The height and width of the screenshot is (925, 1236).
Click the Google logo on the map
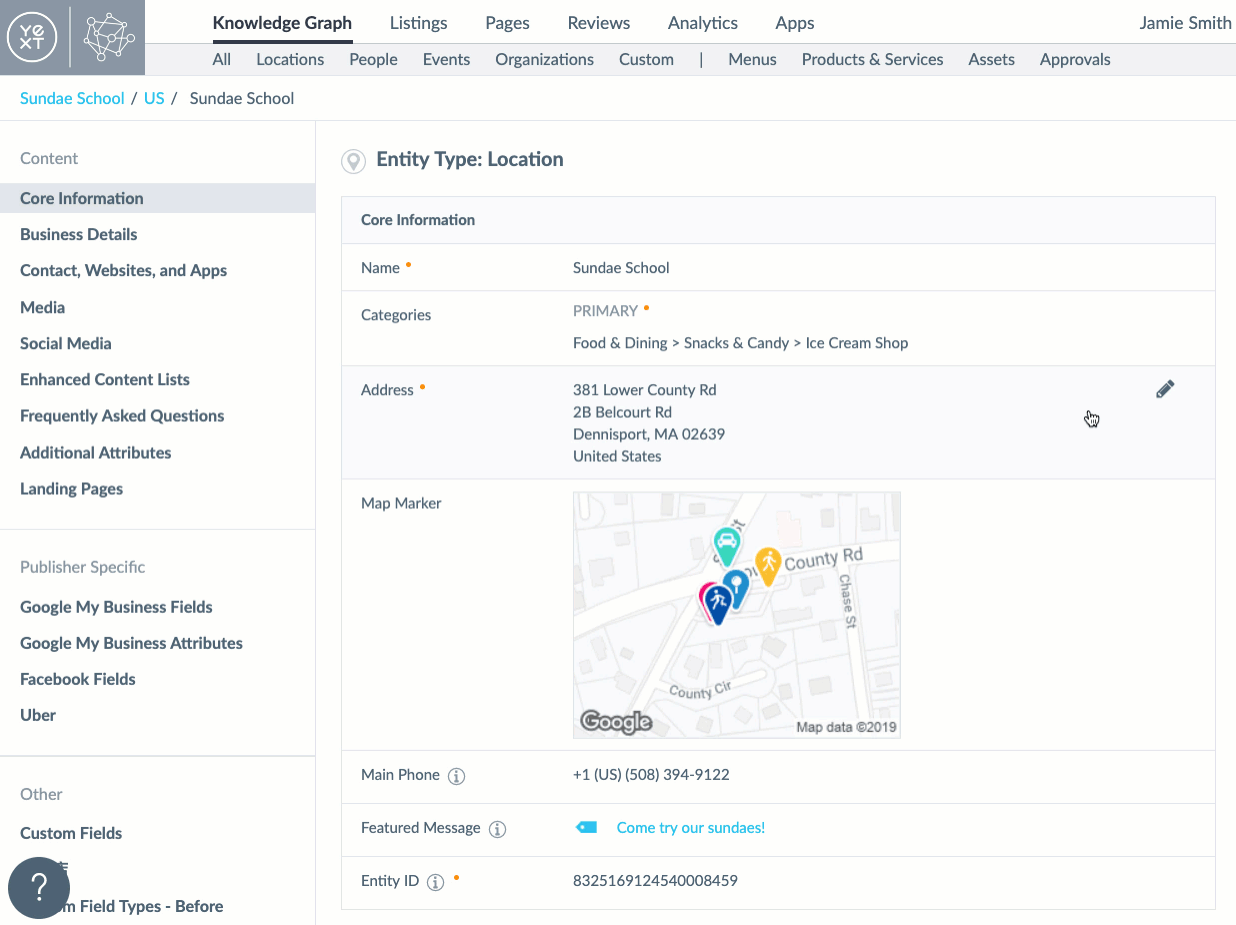[x=616, y=721]
